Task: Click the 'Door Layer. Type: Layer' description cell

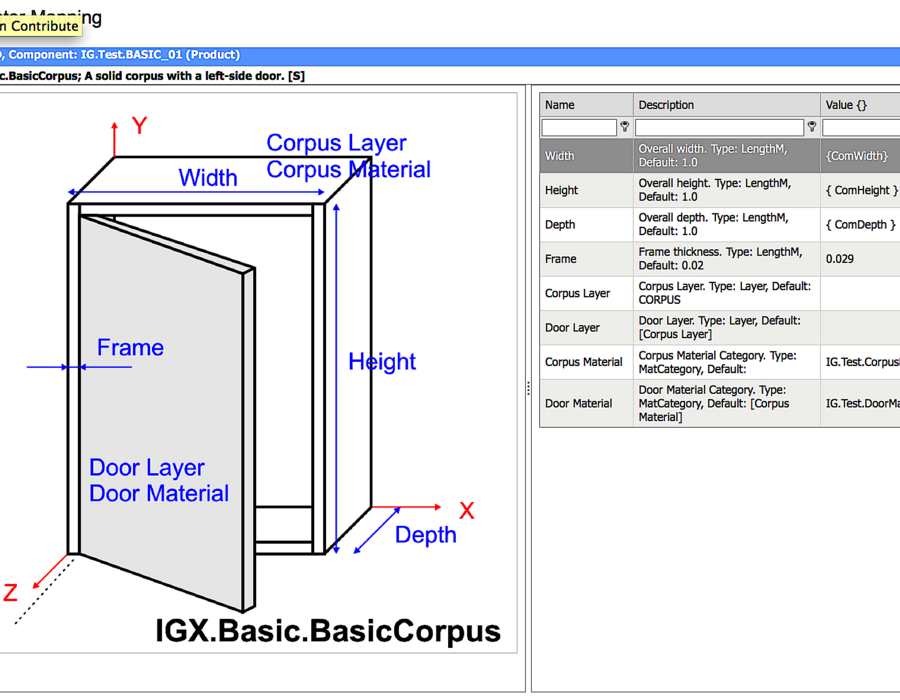Action: (x=727, y=328)
